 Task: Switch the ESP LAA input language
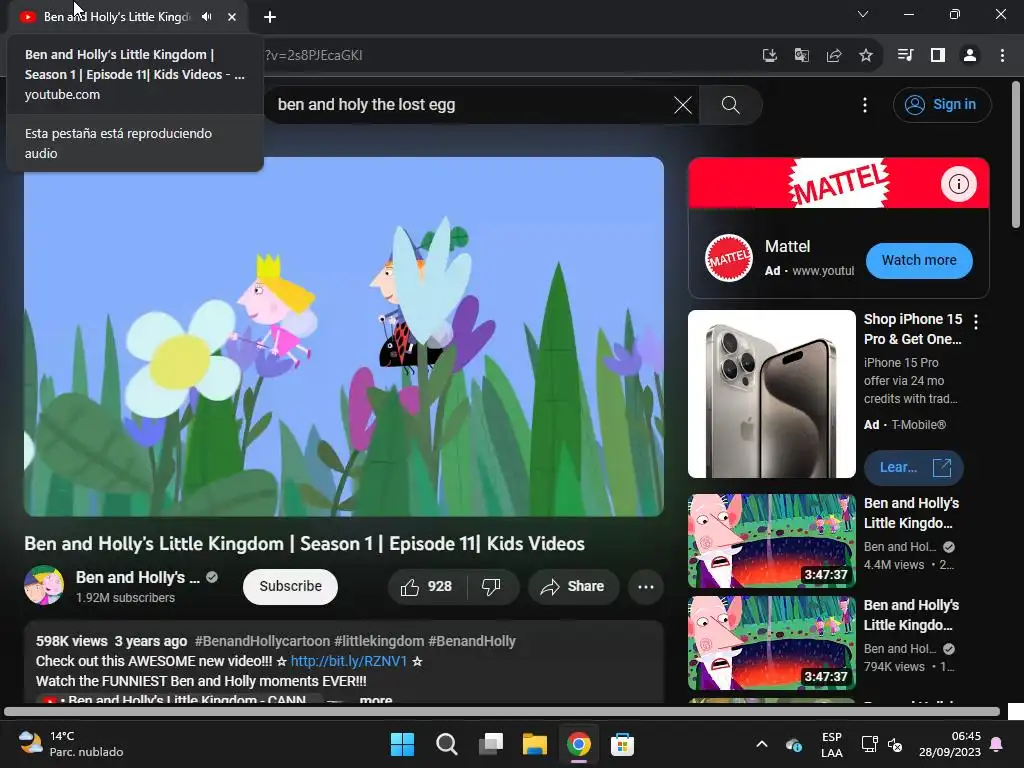(x=831, y=744)
